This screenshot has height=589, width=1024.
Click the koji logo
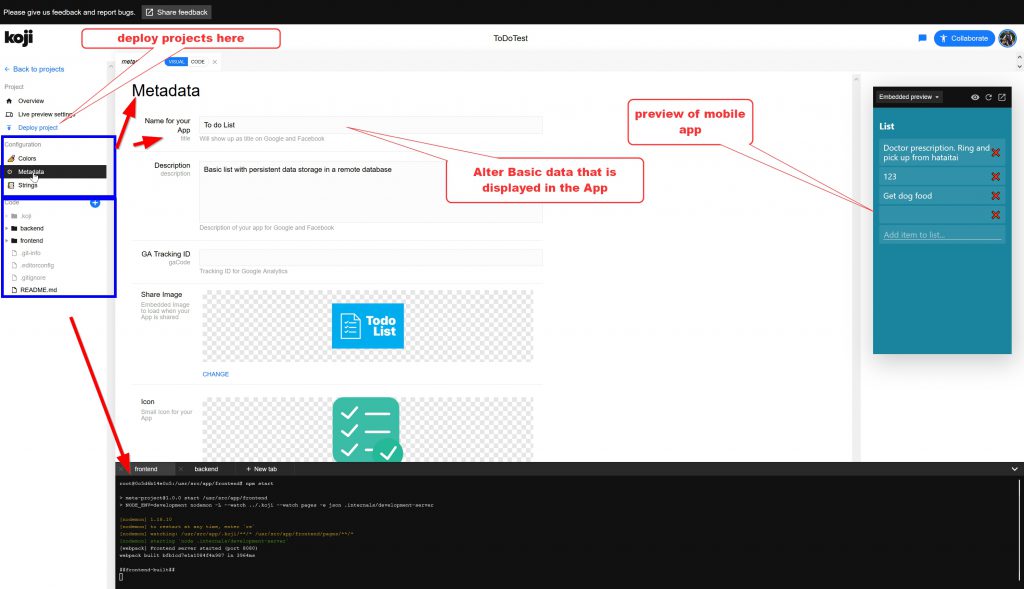pos(18,38)
